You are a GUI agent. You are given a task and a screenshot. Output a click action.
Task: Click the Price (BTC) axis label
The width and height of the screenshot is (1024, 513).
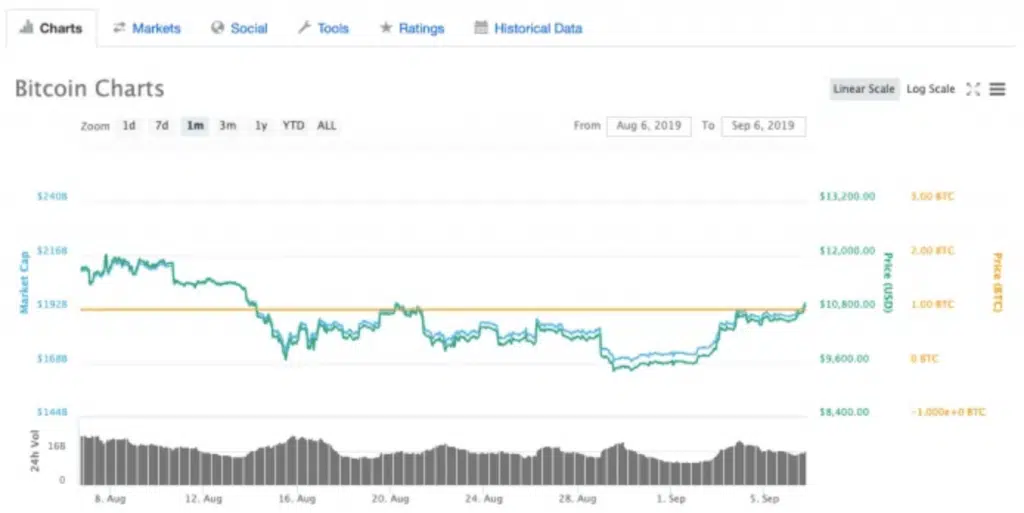pos(997,282)
